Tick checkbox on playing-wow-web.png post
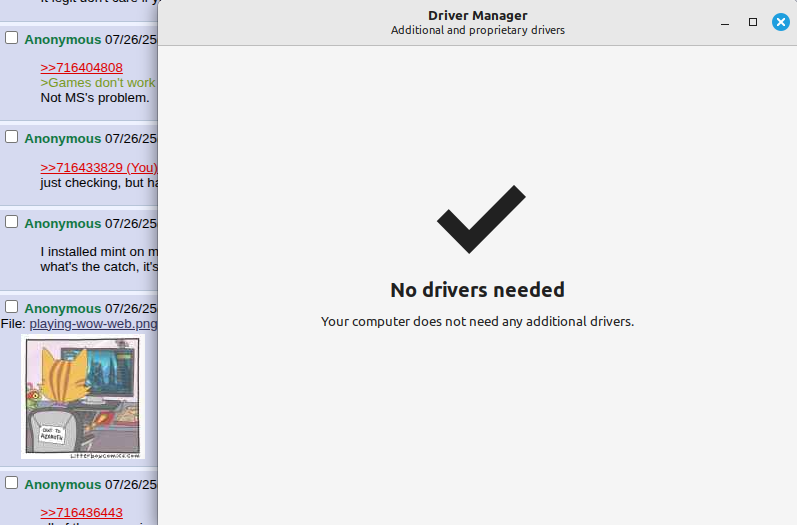The height and width of the screenshot is (525, 797). point(12,307)
